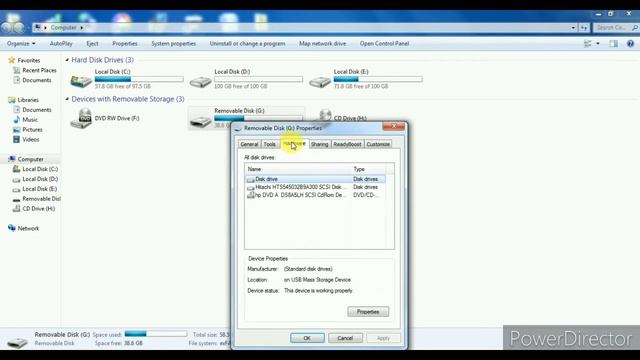This screenshot has height=360, width=640.
Task: Click the Computer icon in navigation pane
Action: pos(12,159)
